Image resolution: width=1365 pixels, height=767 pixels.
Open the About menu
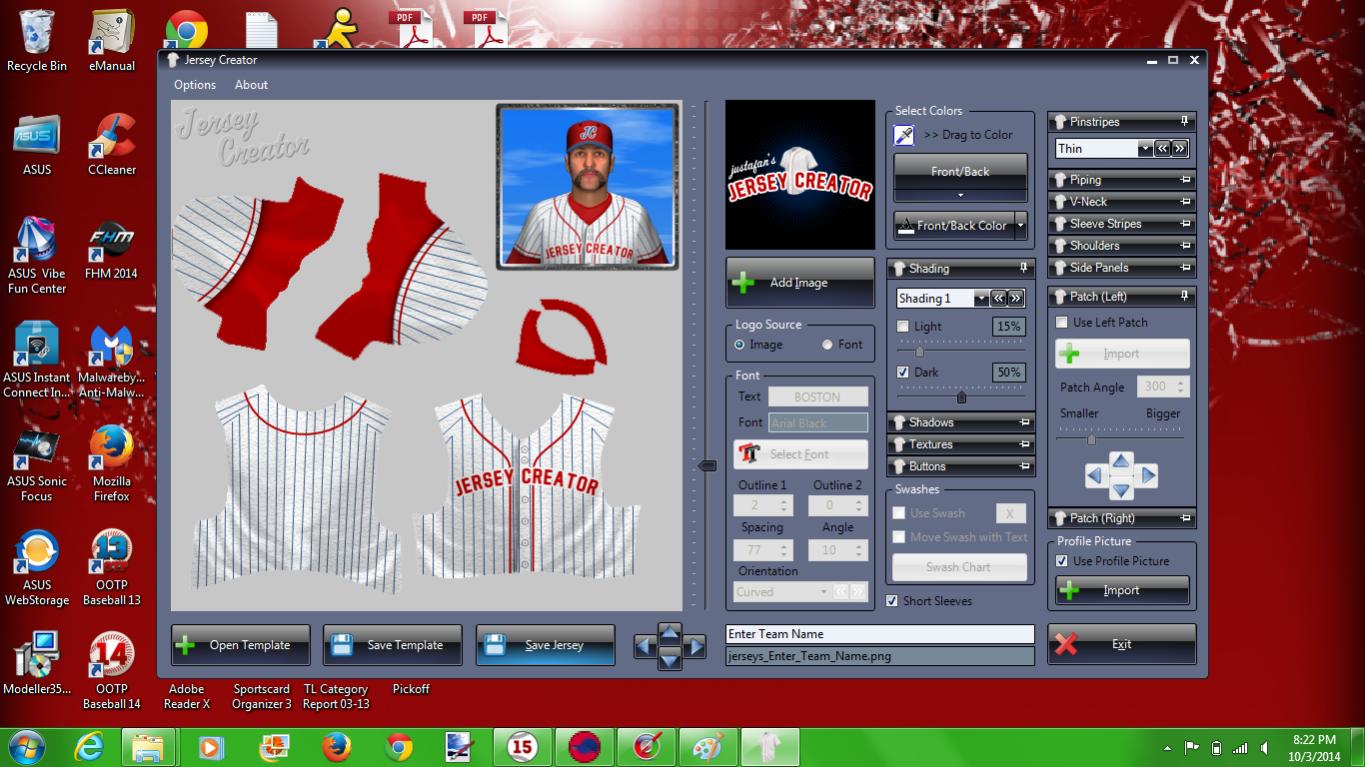[251, 85]
